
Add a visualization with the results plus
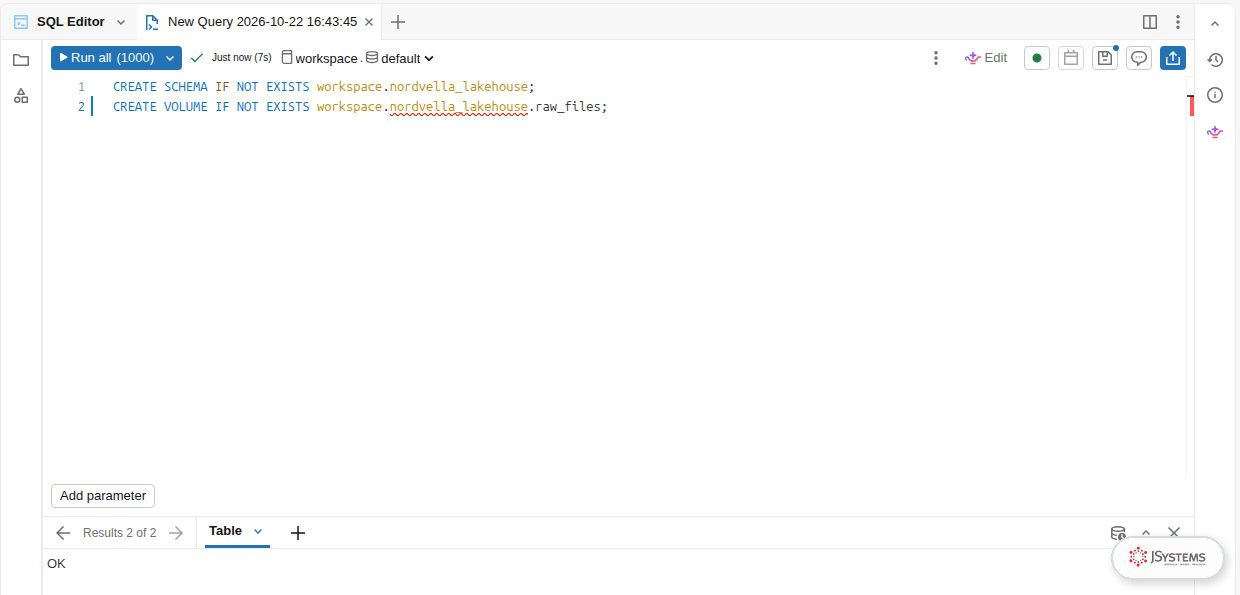point(297,533)
